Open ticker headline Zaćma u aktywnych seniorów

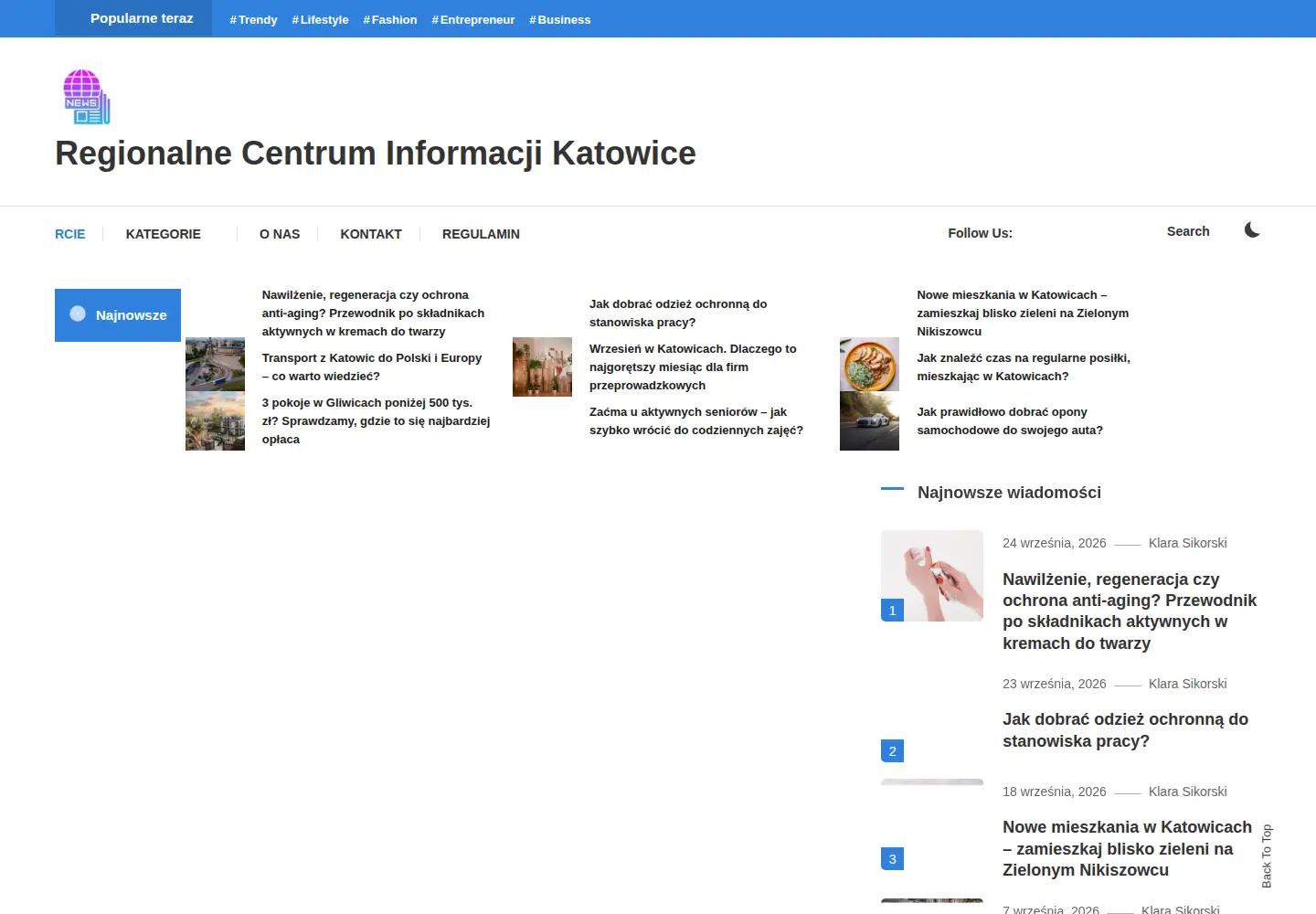pos(696,421)
